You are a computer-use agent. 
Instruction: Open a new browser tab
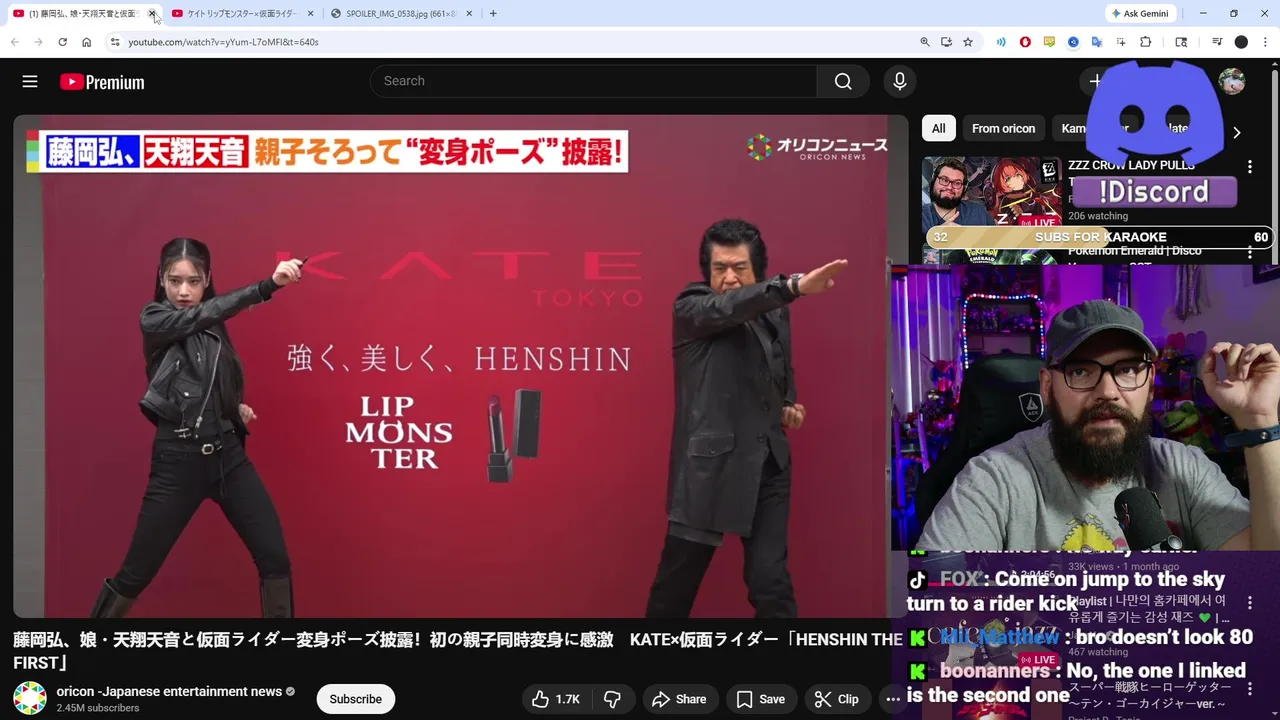click(x=493, y=14)
